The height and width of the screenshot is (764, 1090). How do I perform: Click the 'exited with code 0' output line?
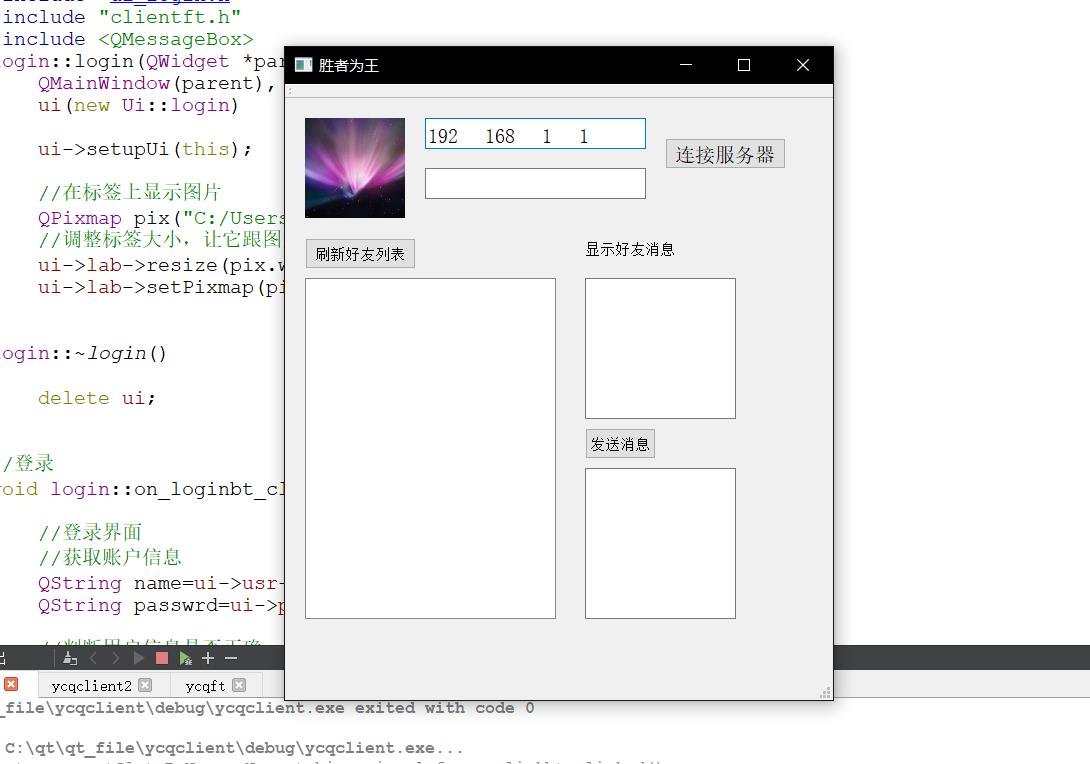pyautogui.click(x=268, y=708)
